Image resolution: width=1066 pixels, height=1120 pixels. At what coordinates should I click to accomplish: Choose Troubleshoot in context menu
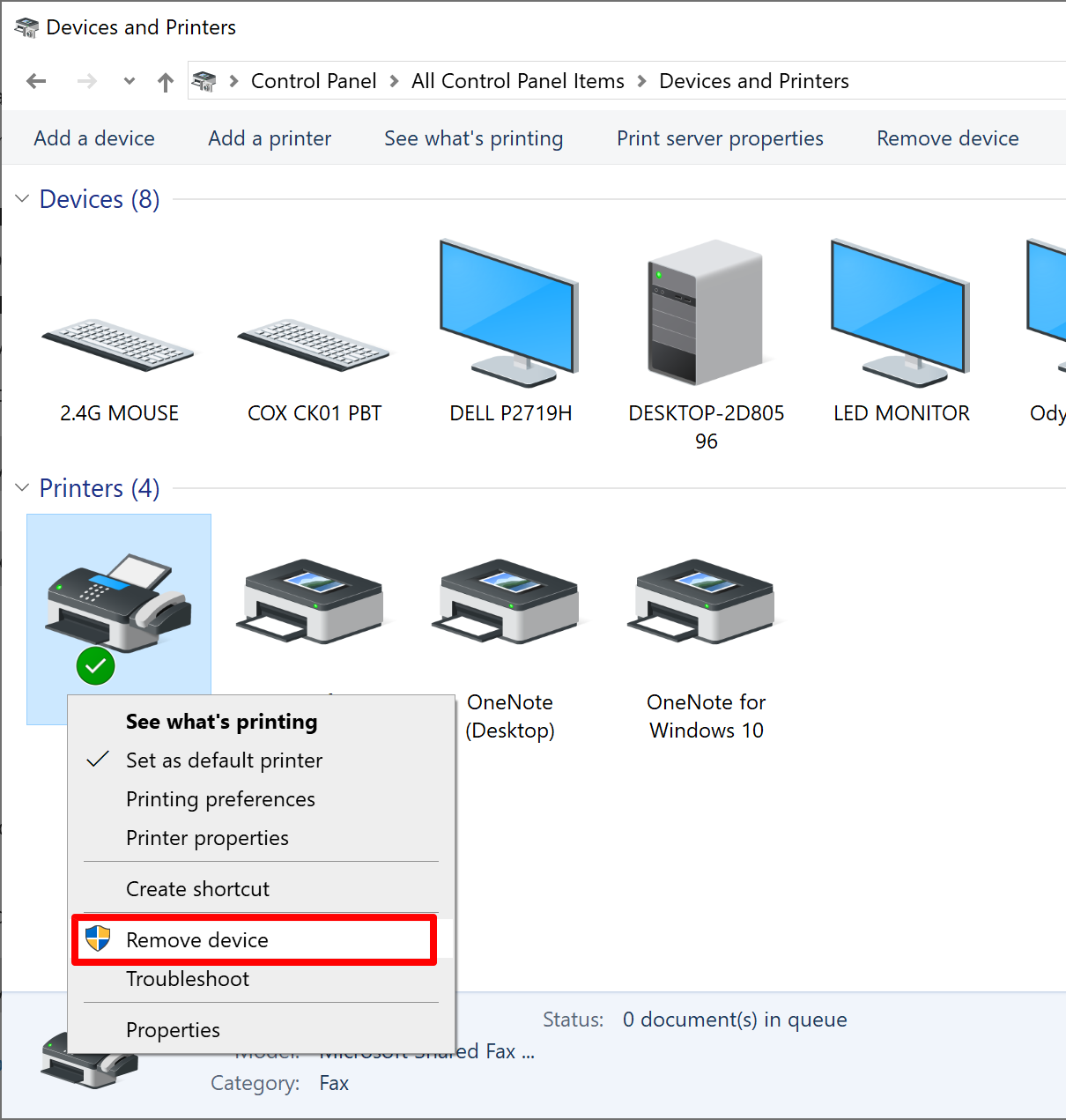pyautogui.click(x=262, y=979)
